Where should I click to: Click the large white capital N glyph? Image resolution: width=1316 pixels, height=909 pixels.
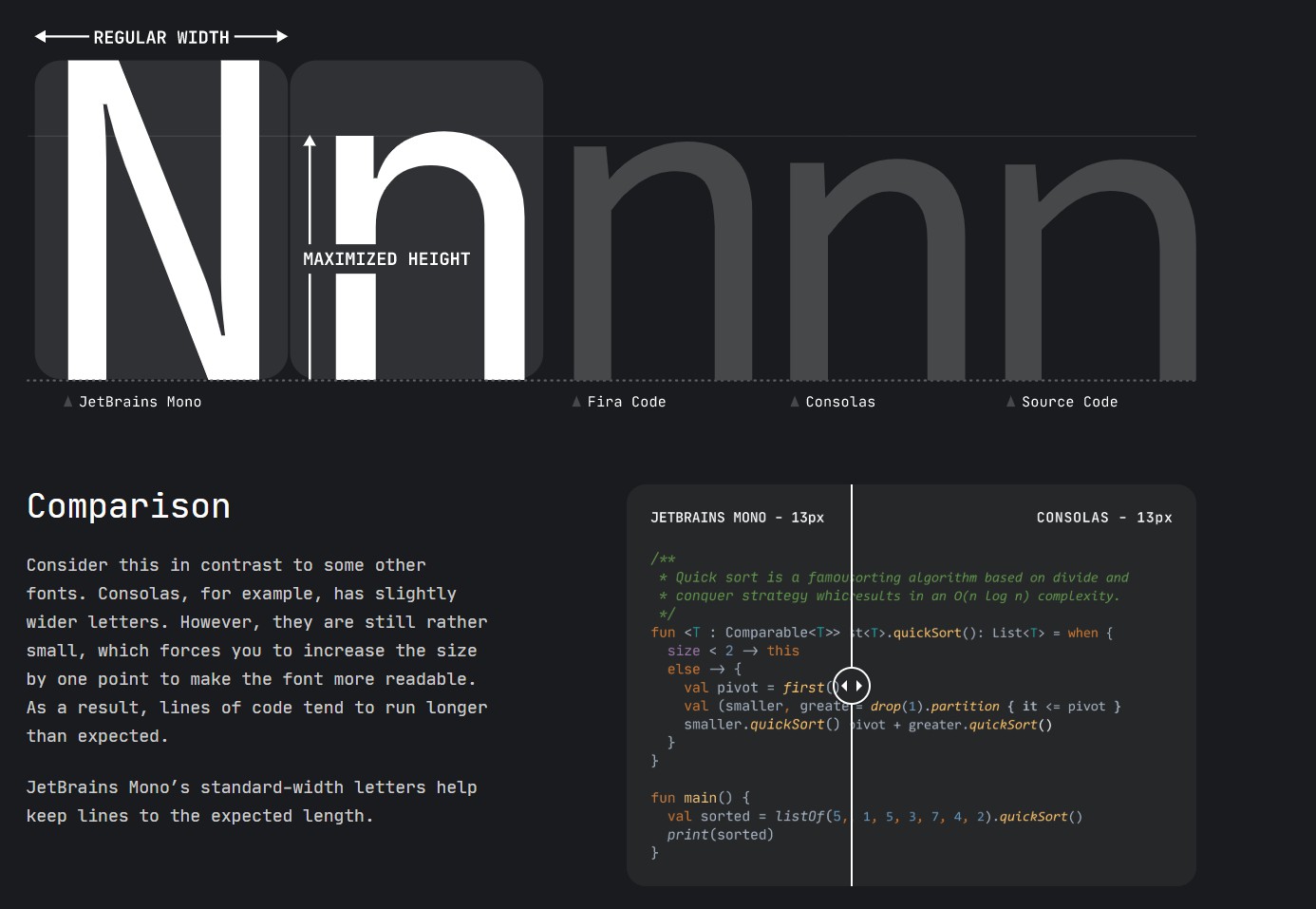coord(163,220)
